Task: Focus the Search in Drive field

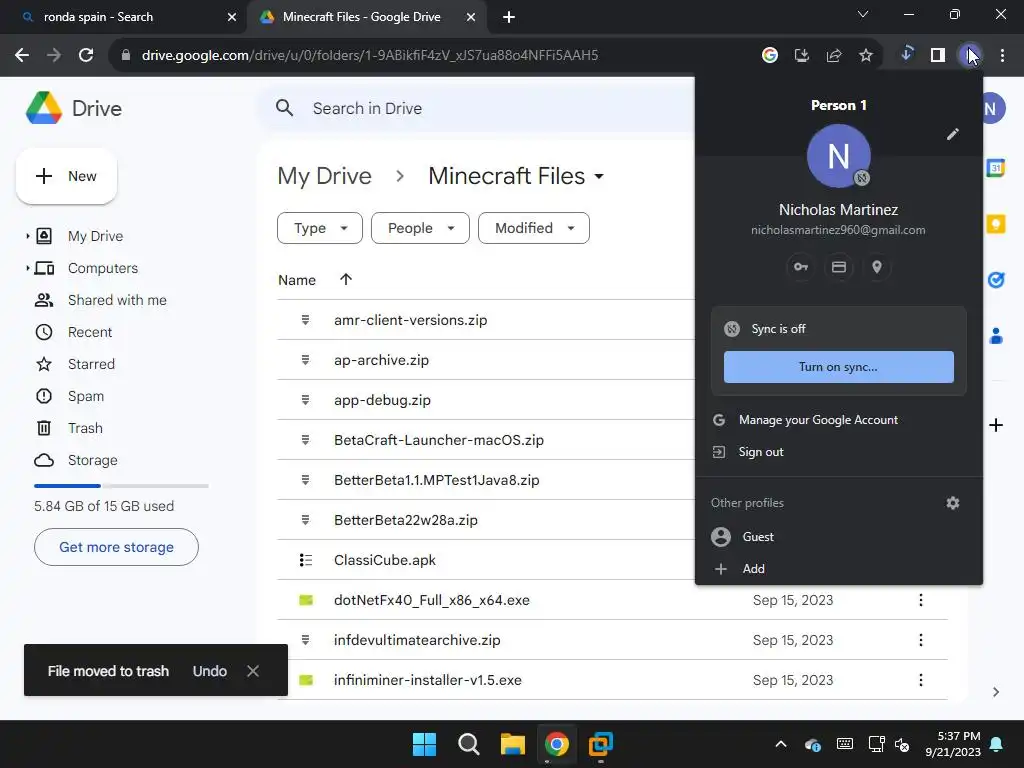Action: (477, 108)
